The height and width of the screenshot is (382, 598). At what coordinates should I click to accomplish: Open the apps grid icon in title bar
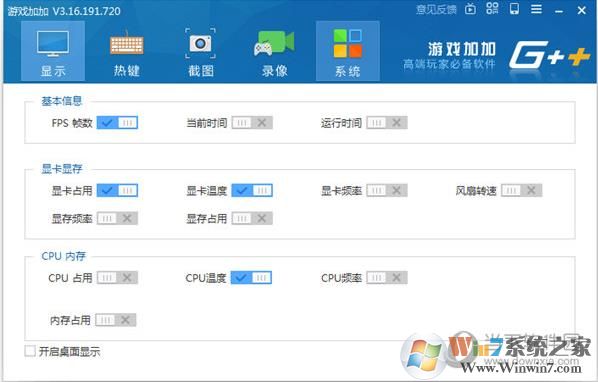pos(492,8)
